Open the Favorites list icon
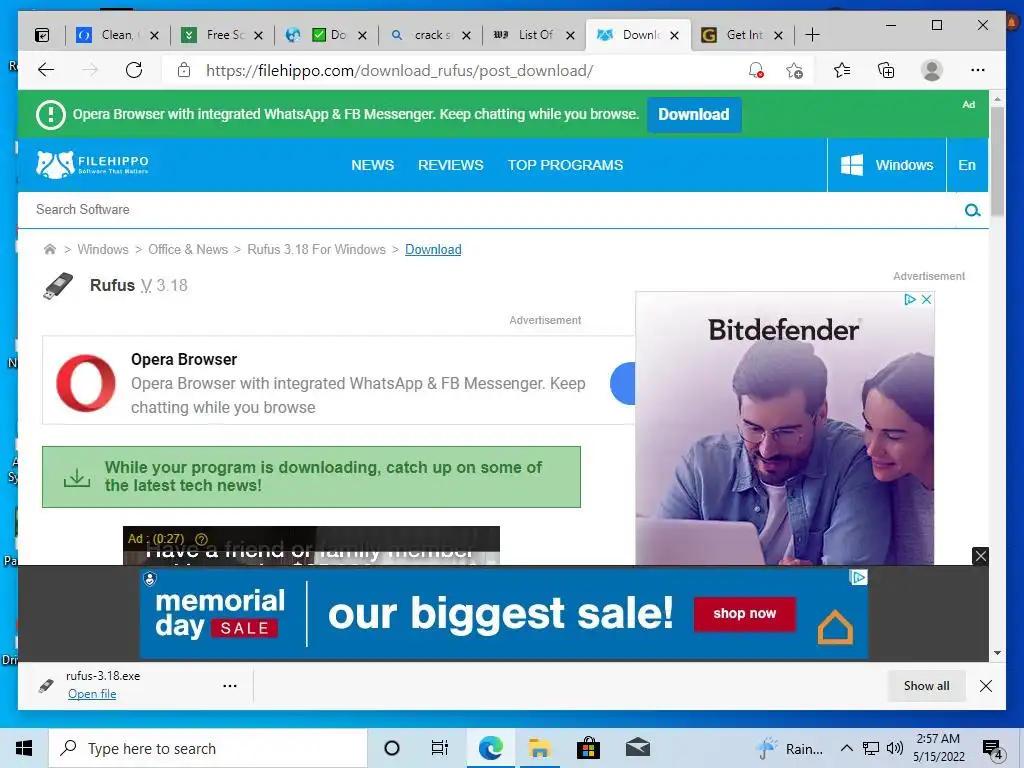The width and height of the screenshot is (1024, 768). click(842, 70)
